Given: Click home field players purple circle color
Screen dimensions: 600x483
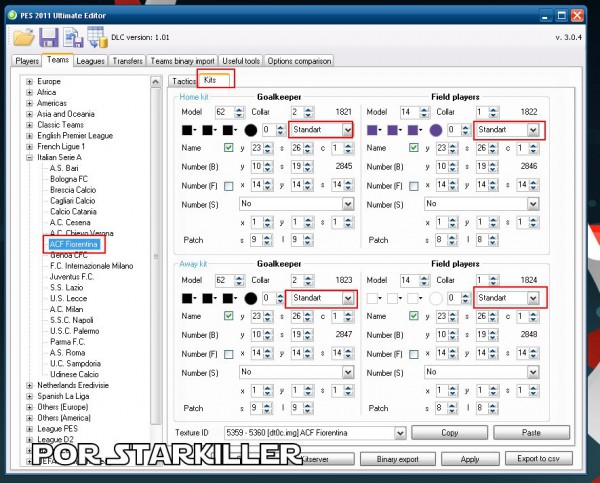Looking at the screenshot, I should 435,130.
